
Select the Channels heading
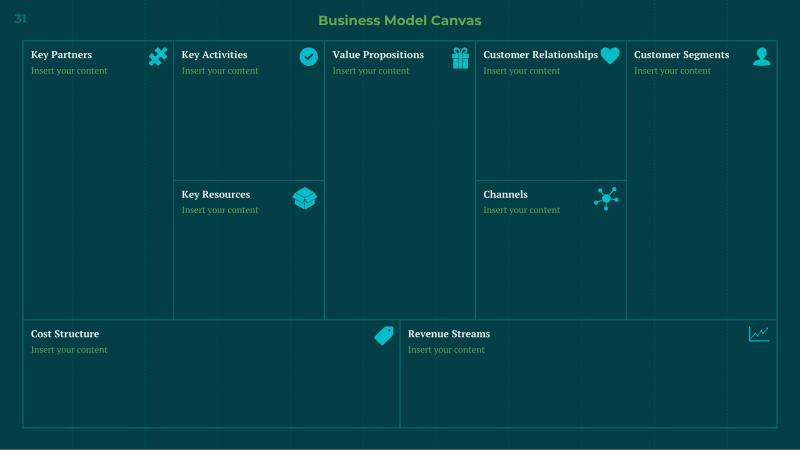(x=506, y=194)
